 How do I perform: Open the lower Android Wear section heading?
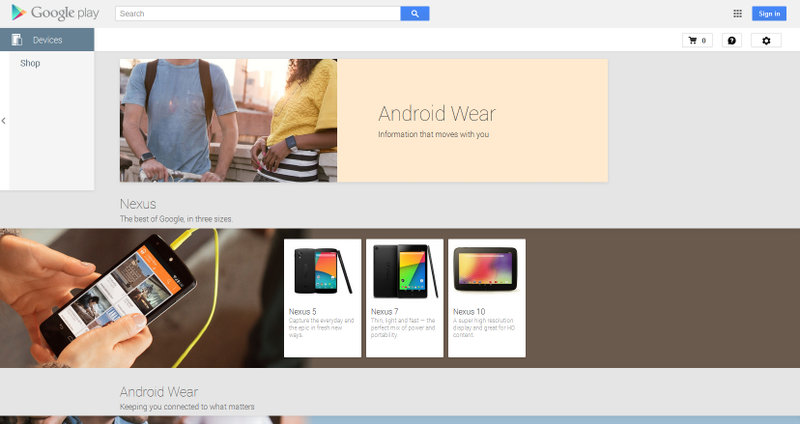[x=159, y=392]
